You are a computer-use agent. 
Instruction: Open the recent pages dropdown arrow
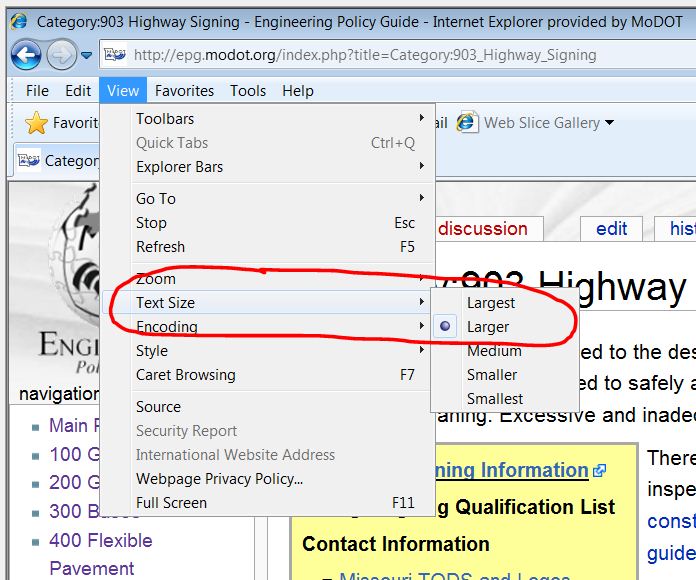point(87,55)
